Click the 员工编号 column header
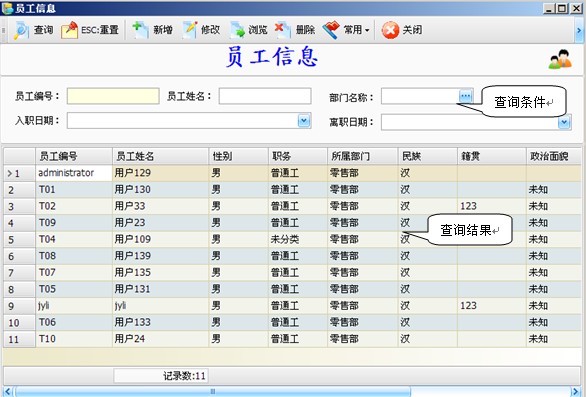The image size is (586, 397). pos(74,156)
